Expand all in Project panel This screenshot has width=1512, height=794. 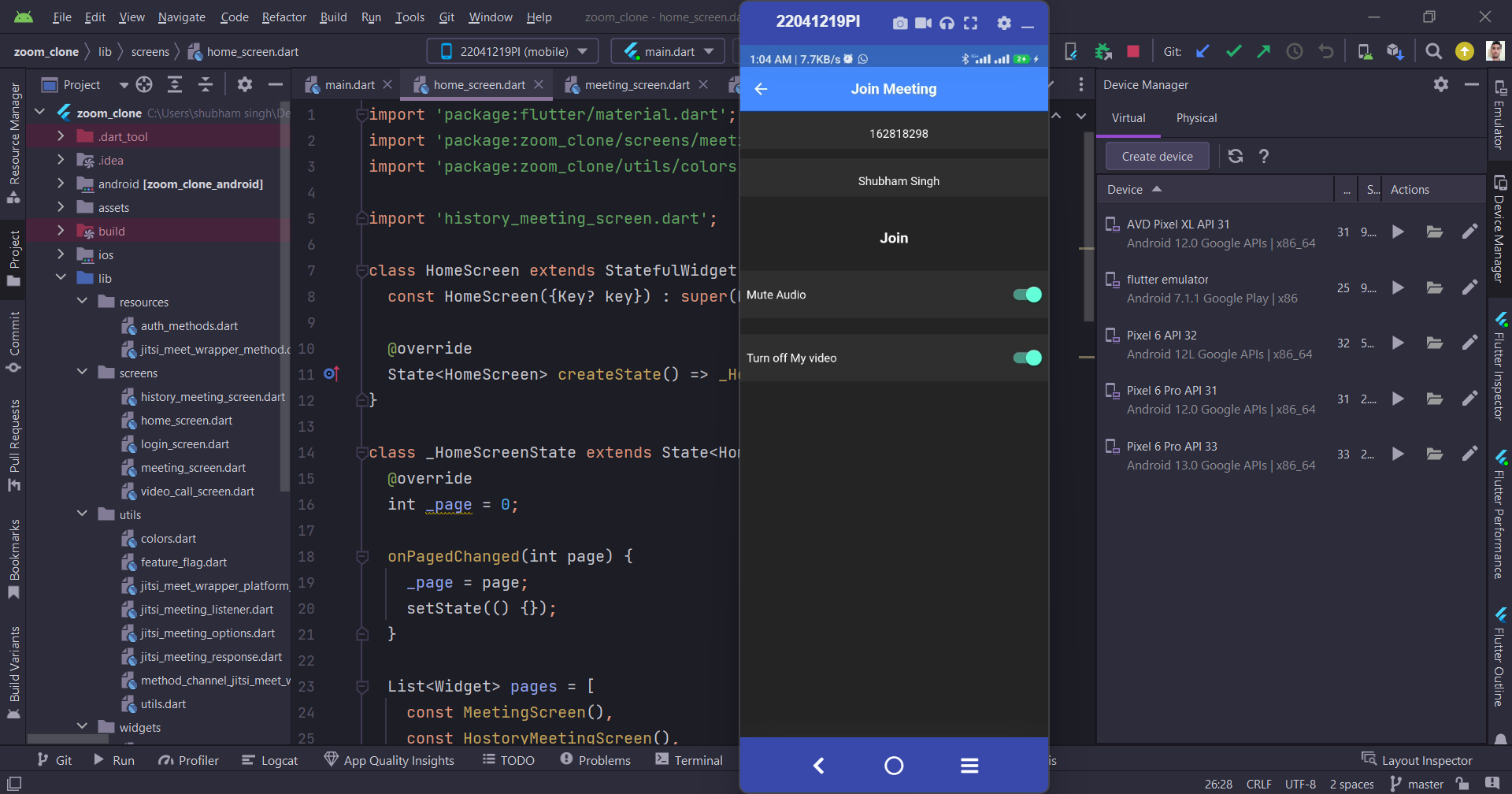tap(175, 84)
